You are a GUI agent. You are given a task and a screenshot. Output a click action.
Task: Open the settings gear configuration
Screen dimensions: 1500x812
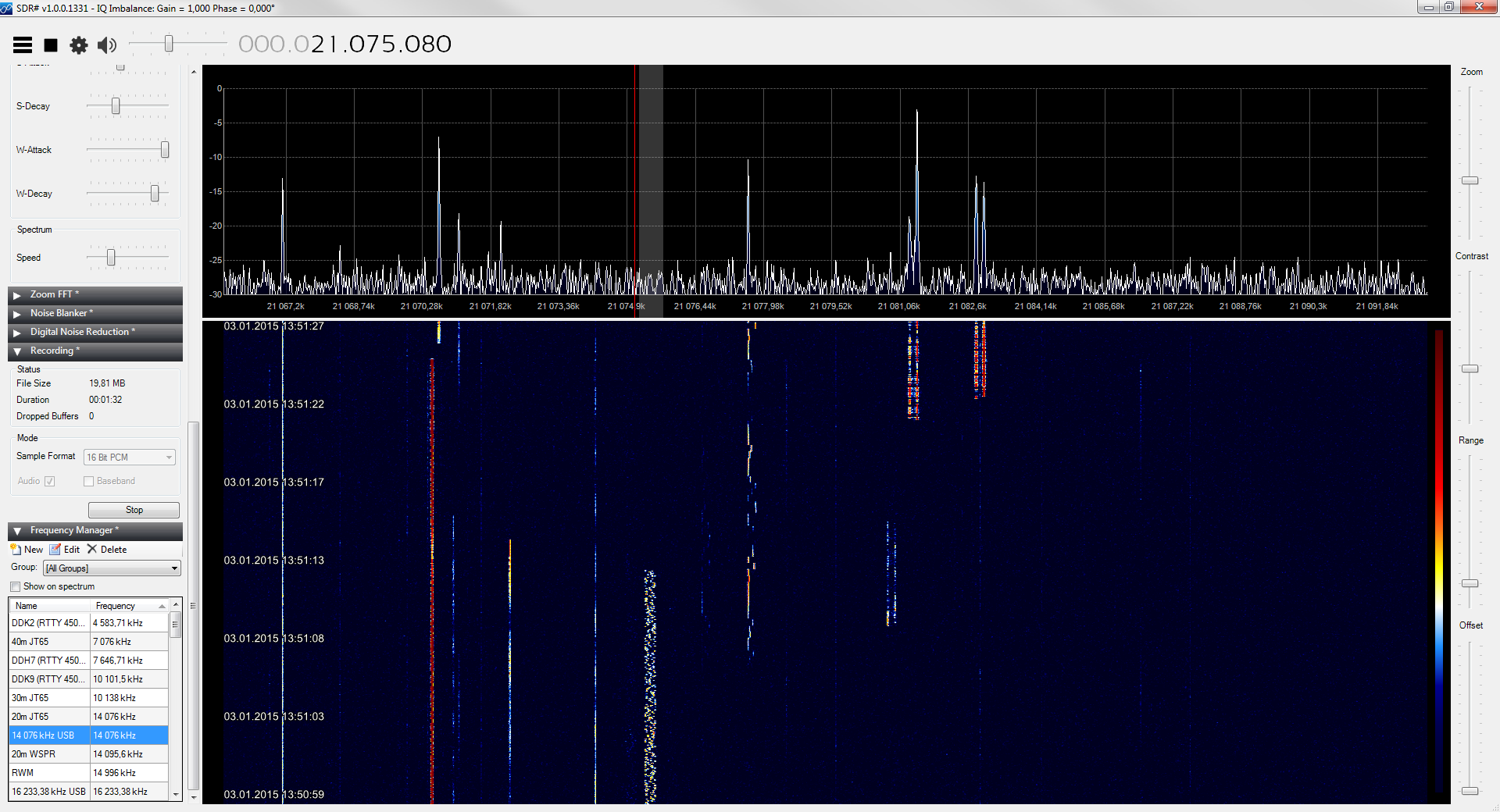coord(79,45)
